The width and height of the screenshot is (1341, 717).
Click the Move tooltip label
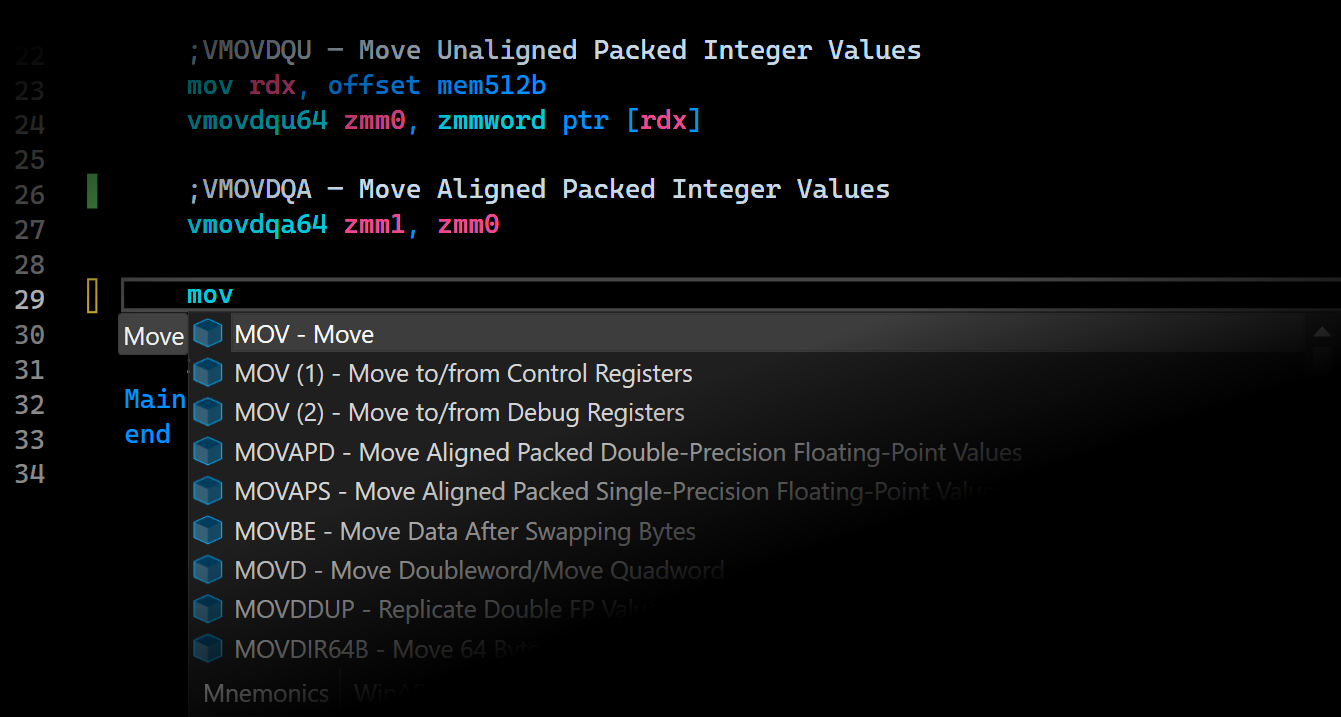click(x=153, y=336)
